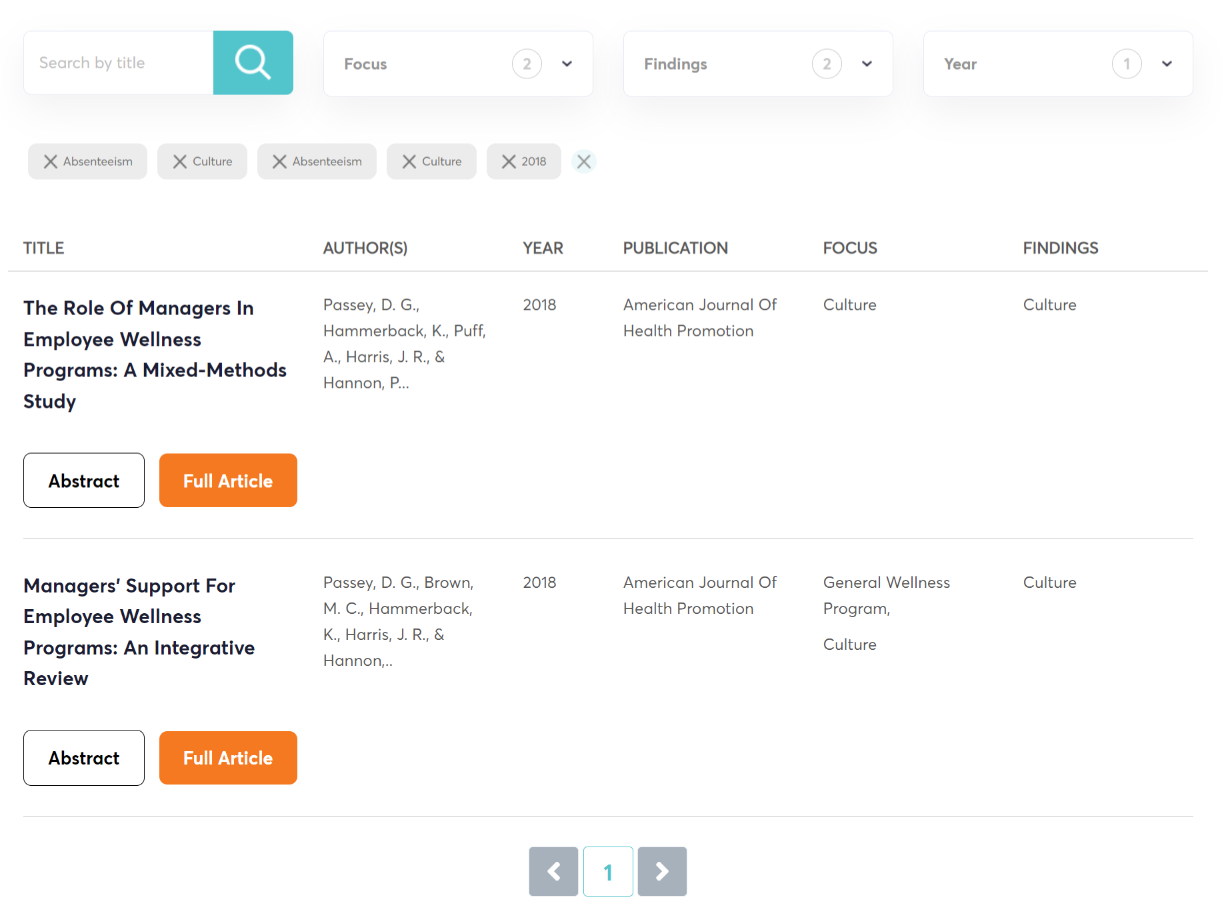The image size is (1223, 923).
Task: Remove the first Absenteeism filter tag
Action: [50, 162]
